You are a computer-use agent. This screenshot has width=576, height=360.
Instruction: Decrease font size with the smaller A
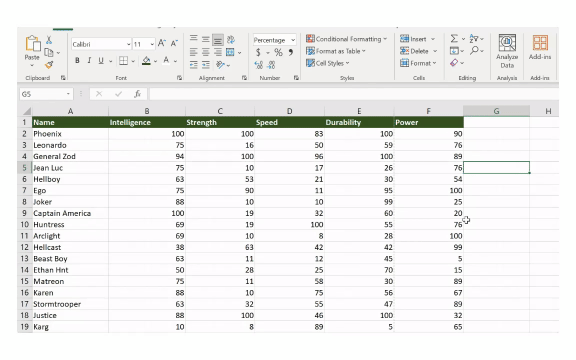pos(174,44)
